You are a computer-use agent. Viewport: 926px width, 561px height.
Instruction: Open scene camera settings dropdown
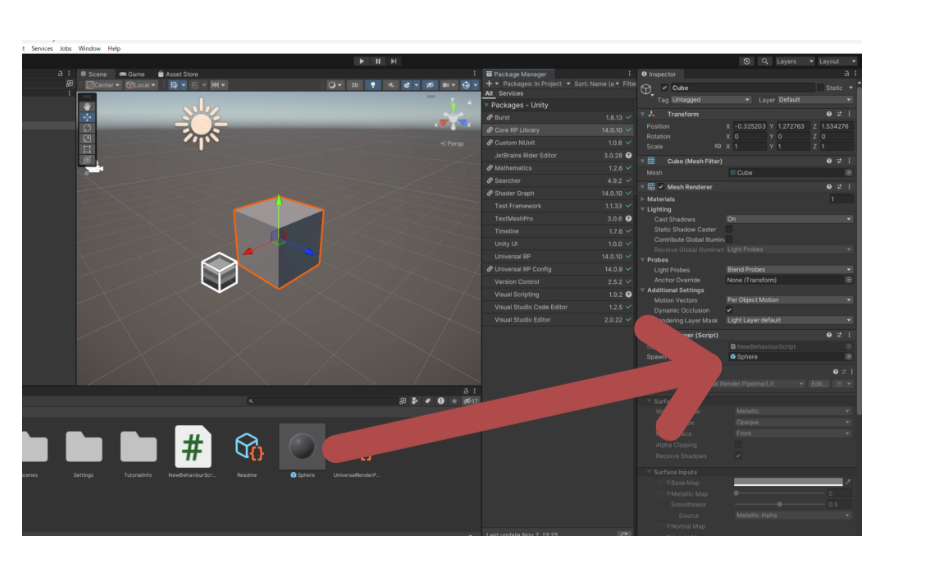(449, 85)
